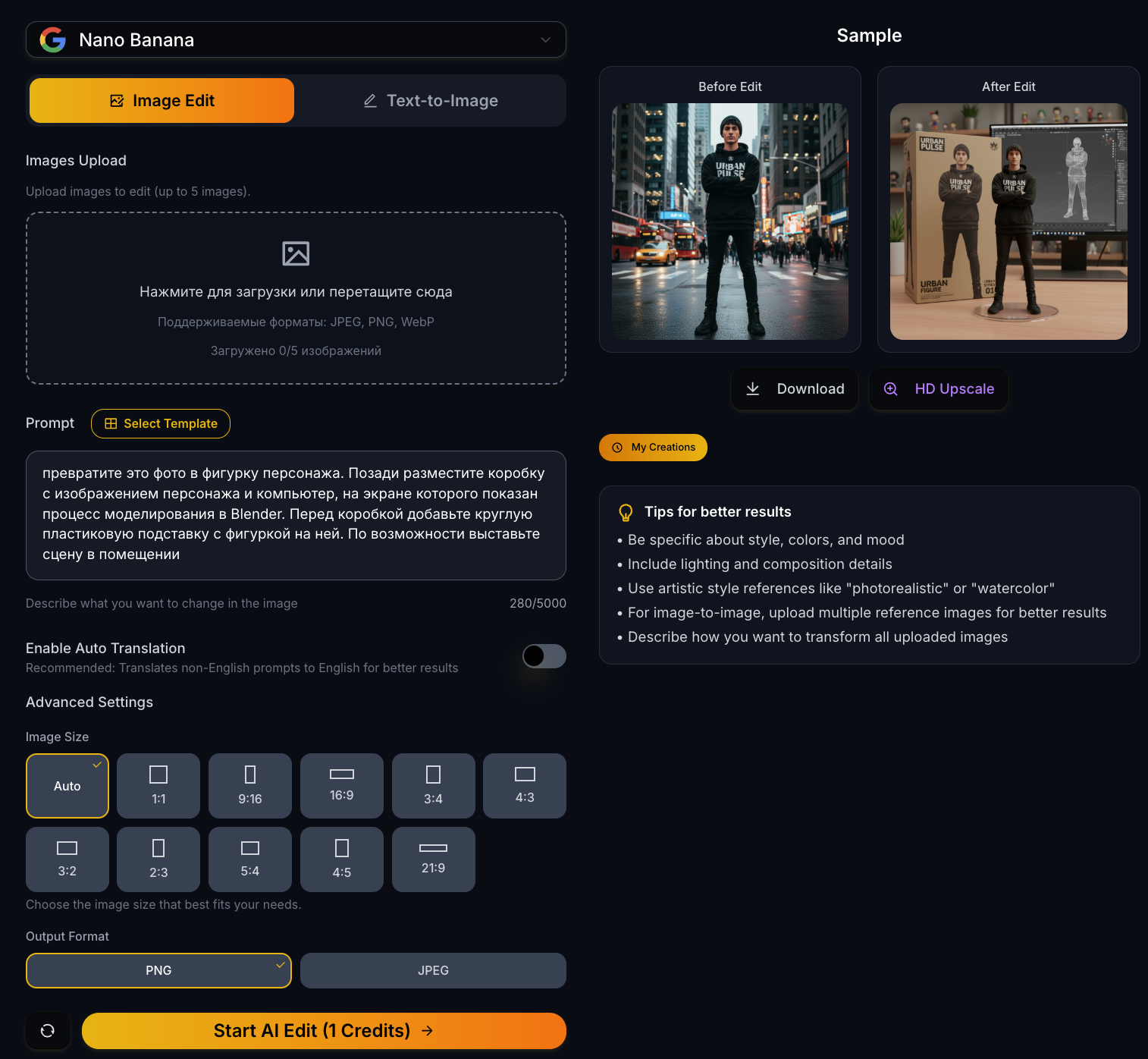
Task: Select PNG output format
Action: point(158,970)
